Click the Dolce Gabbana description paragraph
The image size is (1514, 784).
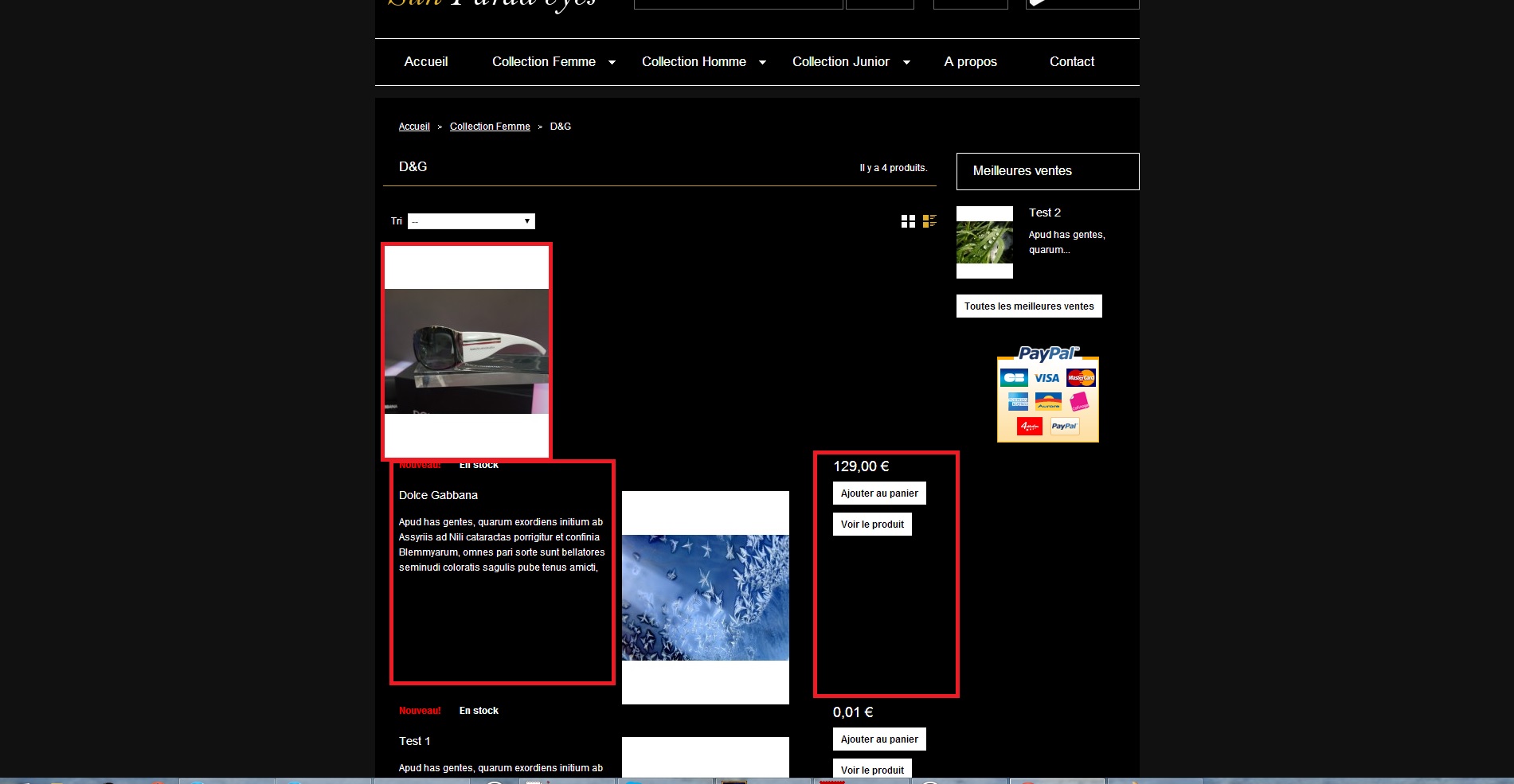(502, 544)
